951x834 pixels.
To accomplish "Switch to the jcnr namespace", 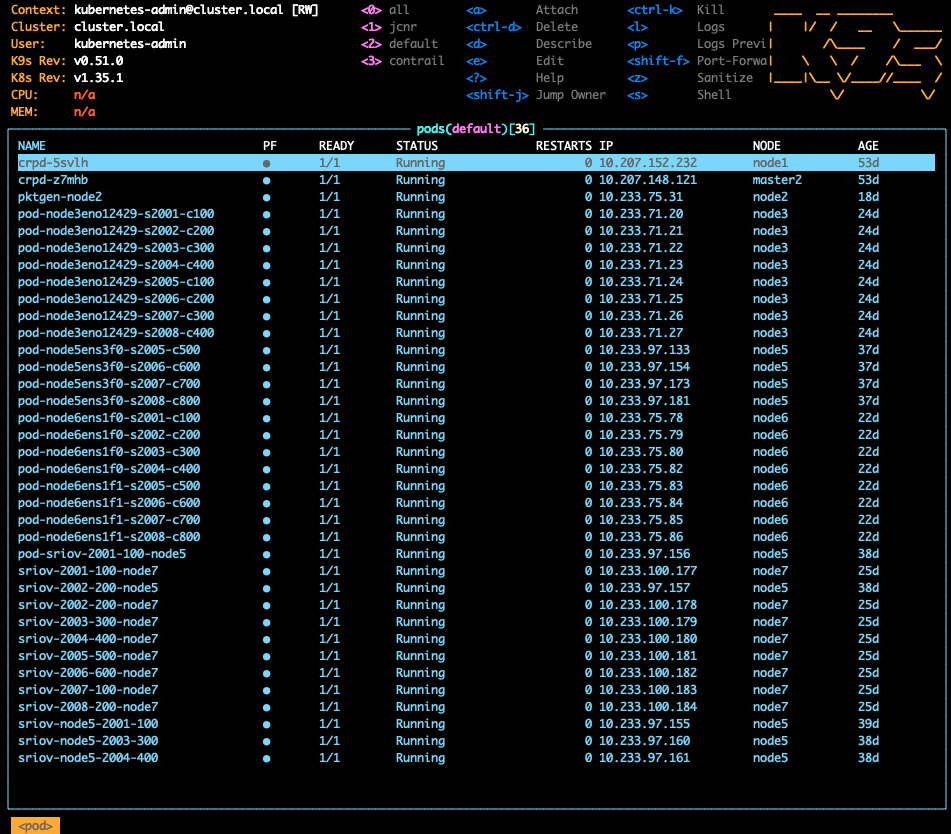I will (389, 27).
